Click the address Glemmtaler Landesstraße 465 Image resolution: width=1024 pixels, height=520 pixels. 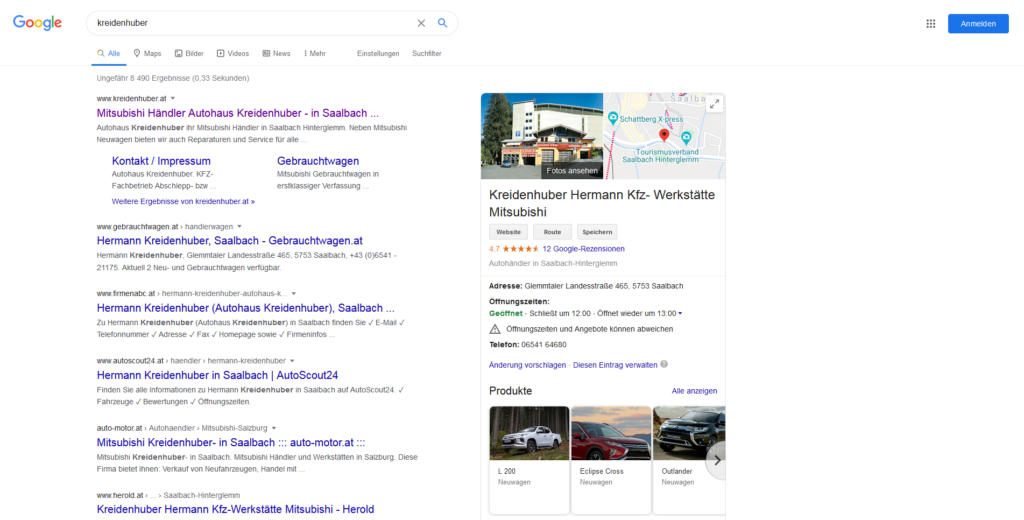pyautogui.click(x=604, y=286)
